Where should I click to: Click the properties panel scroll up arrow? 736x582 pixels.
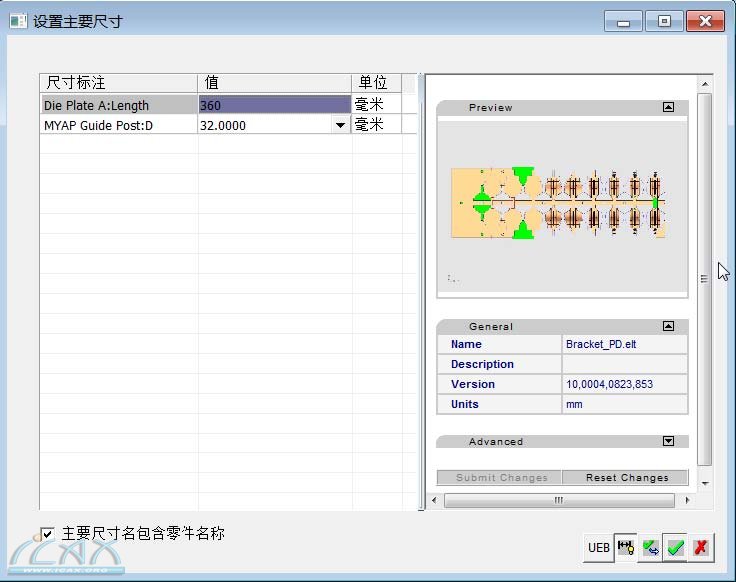pos(705,84)
